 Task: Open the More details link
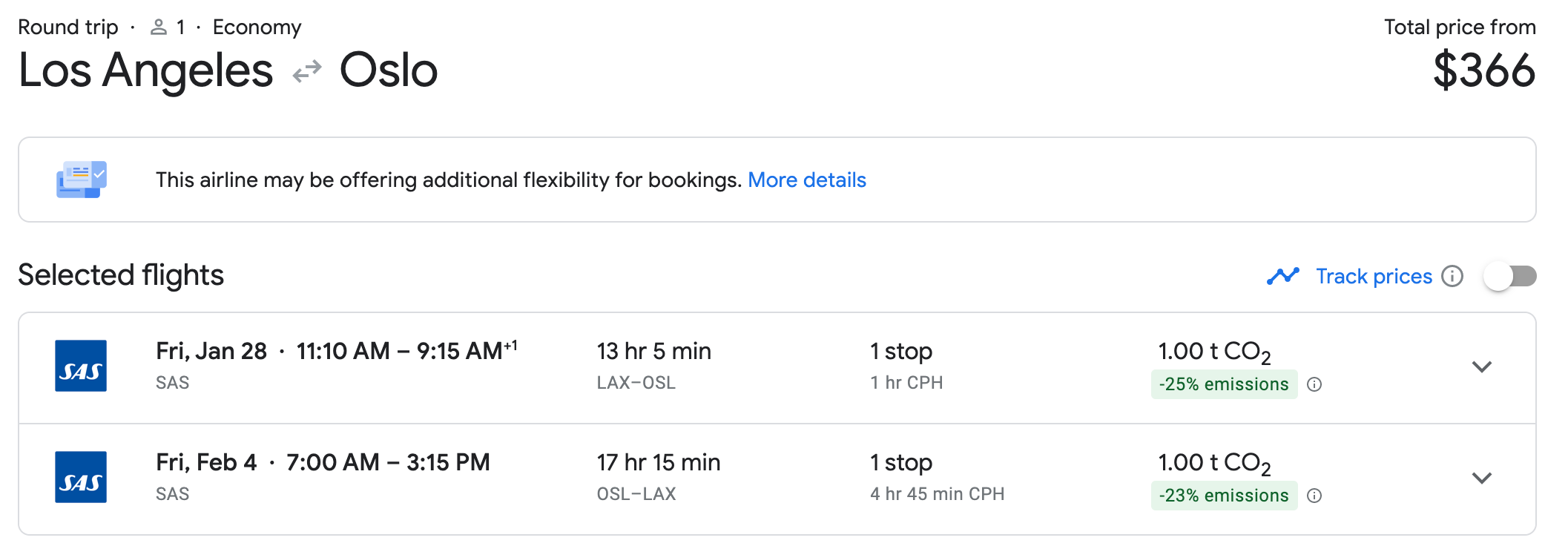[x=806, y=180]
